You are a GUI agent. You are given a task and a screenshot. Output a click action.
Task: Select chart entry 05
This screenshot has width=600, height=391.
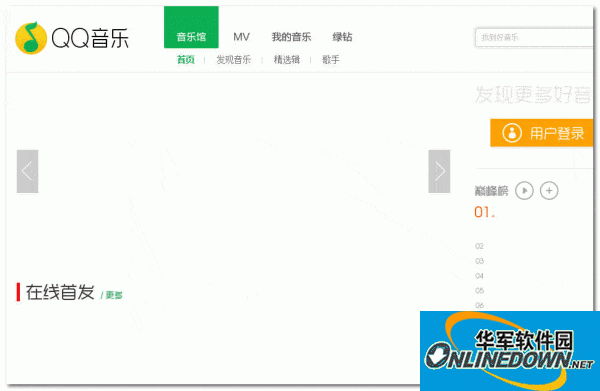(479, 291)
